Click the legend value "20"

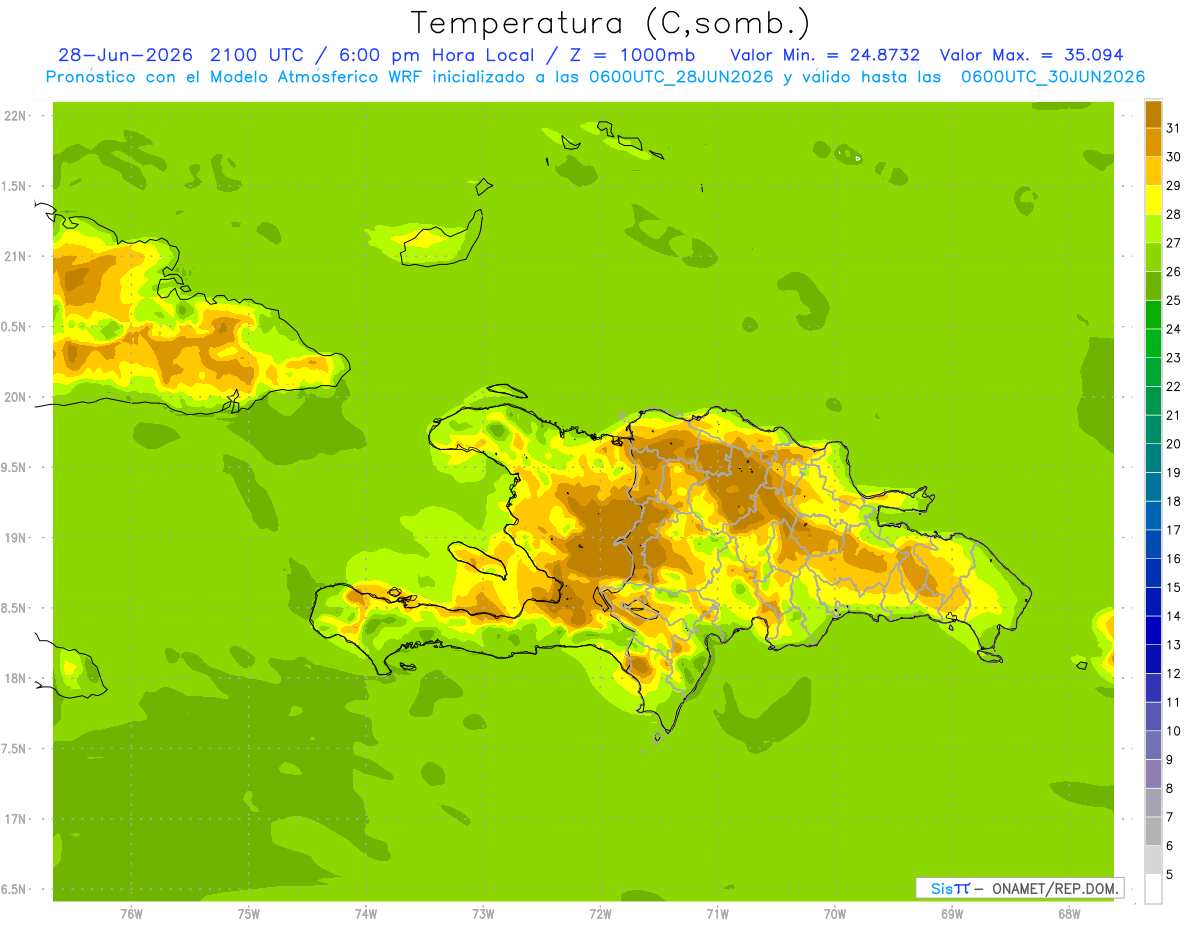[x=1173, y=443]
